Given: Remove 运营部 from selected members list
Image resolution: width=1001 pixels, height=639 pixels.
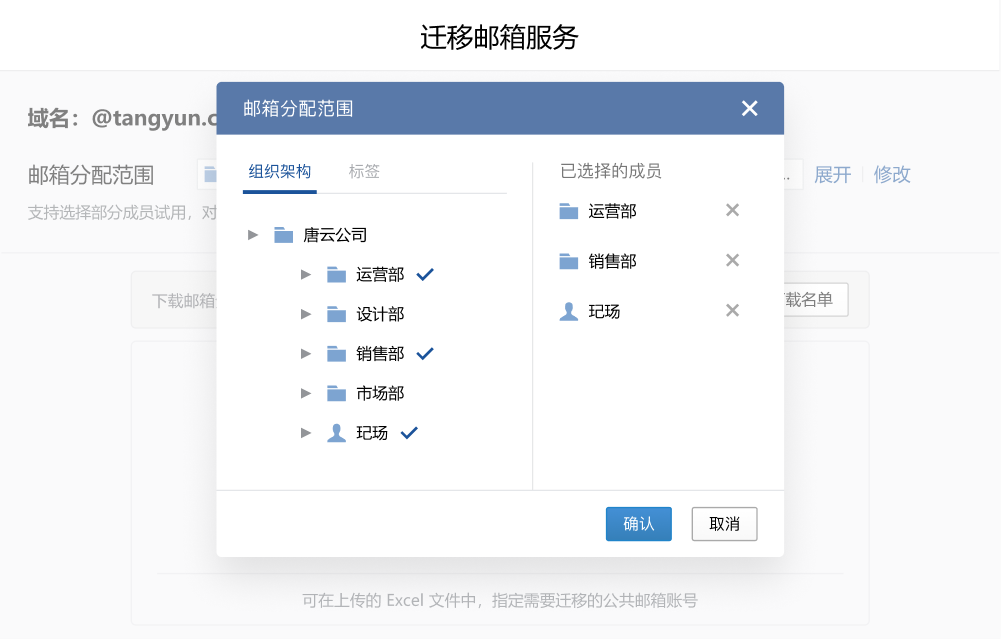Looking at the screenshot, I should (732, 210).
